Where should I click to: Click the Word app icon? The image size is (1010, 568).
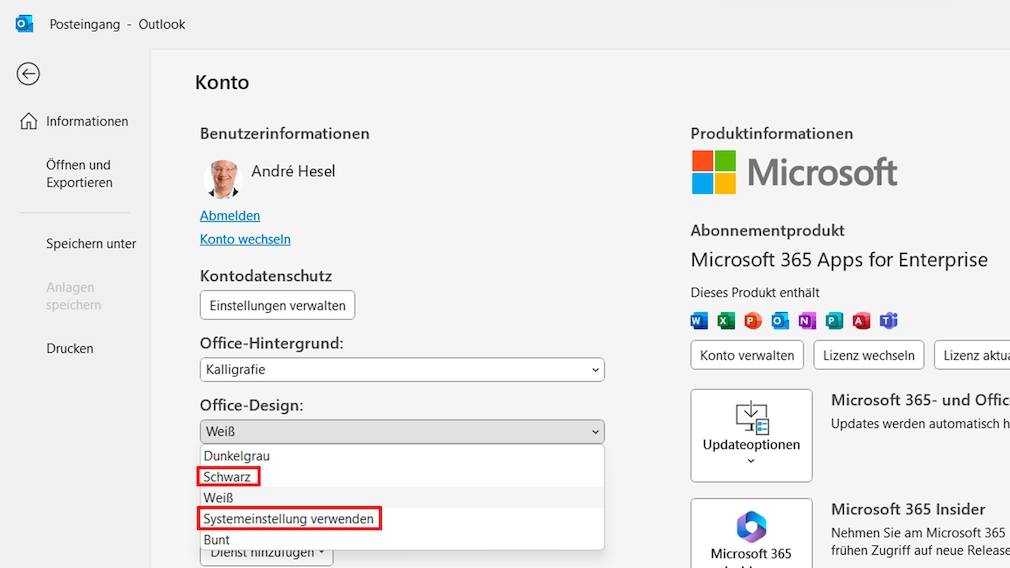(x=699, y=321)
